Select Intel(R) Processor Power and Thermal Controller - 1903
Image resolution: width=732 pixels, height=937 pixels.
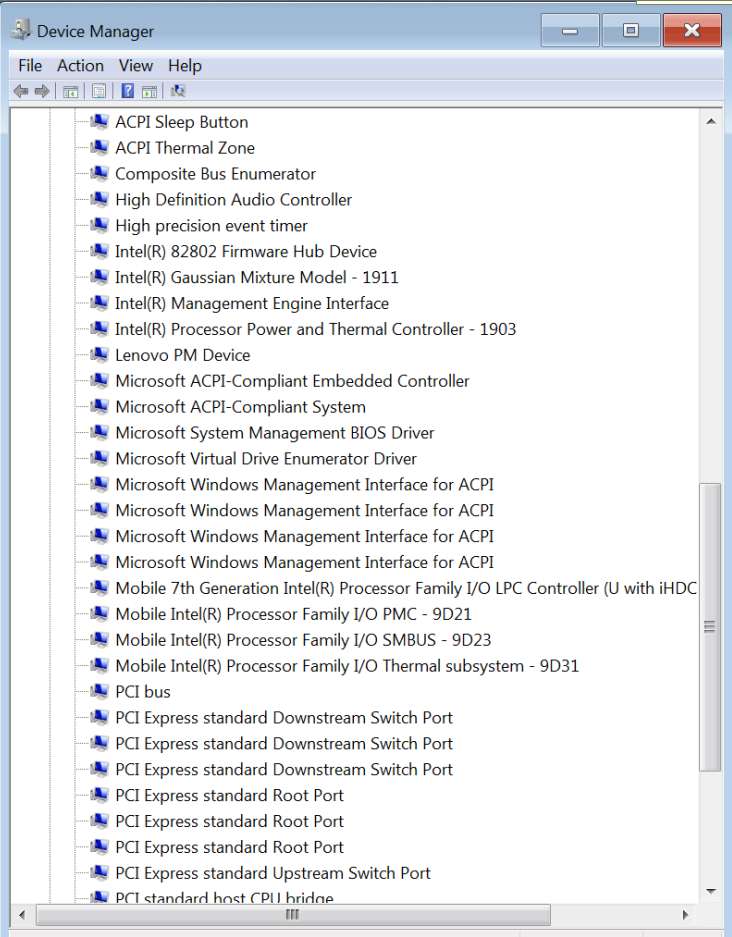316,329
